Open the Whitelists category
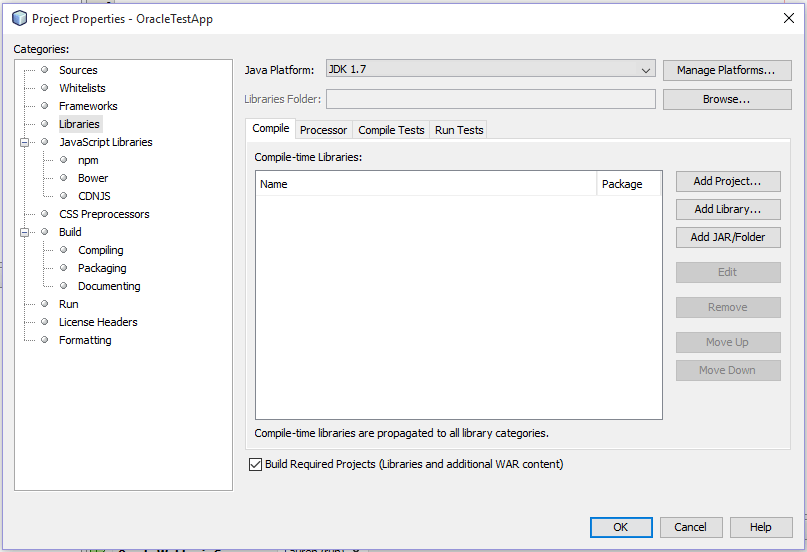Viewport: 807px width, 552px height. coord(82,88)
